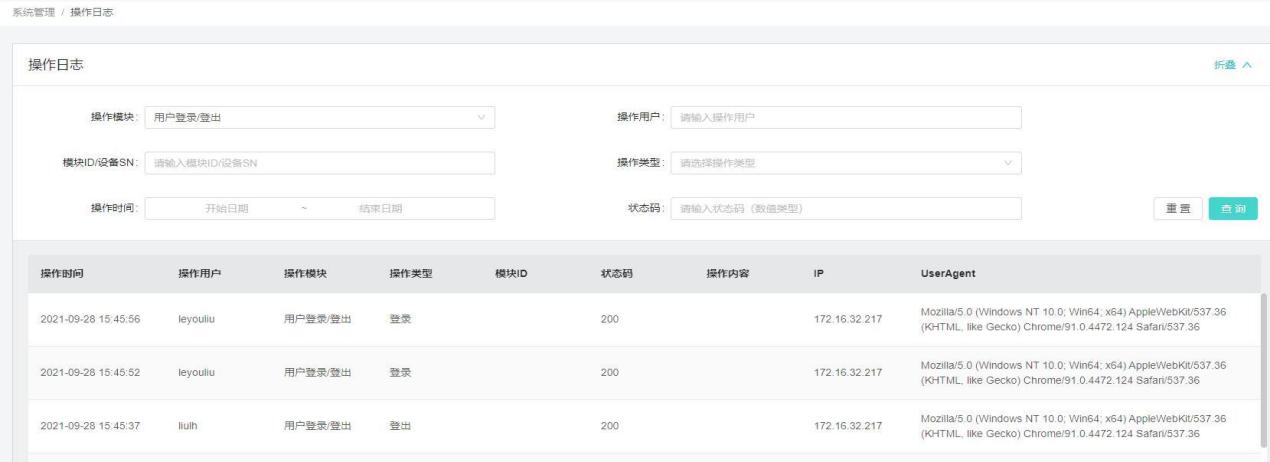The width and height of the screenshot is (1270, 462).
Task: Select the log row at 15:45:56
Action: pos(640,319)
